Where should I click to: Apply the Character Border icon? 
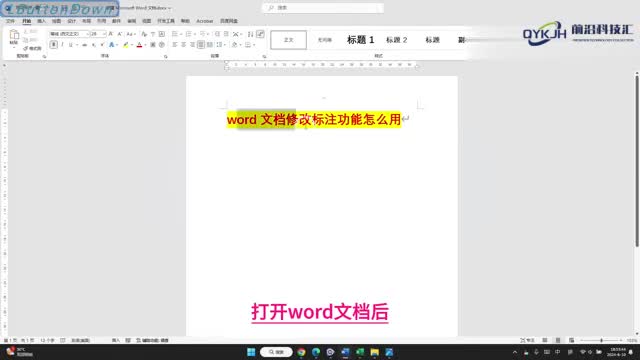[162, 34]
